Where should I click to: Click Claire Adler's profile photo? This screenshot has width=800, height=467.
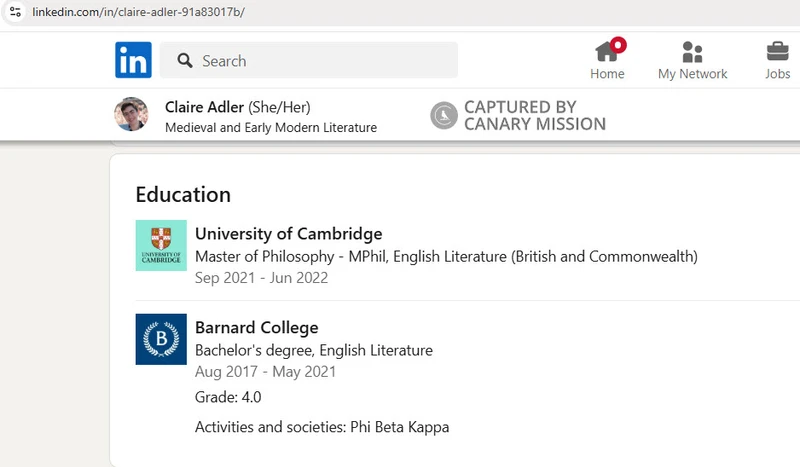point(131,114)
